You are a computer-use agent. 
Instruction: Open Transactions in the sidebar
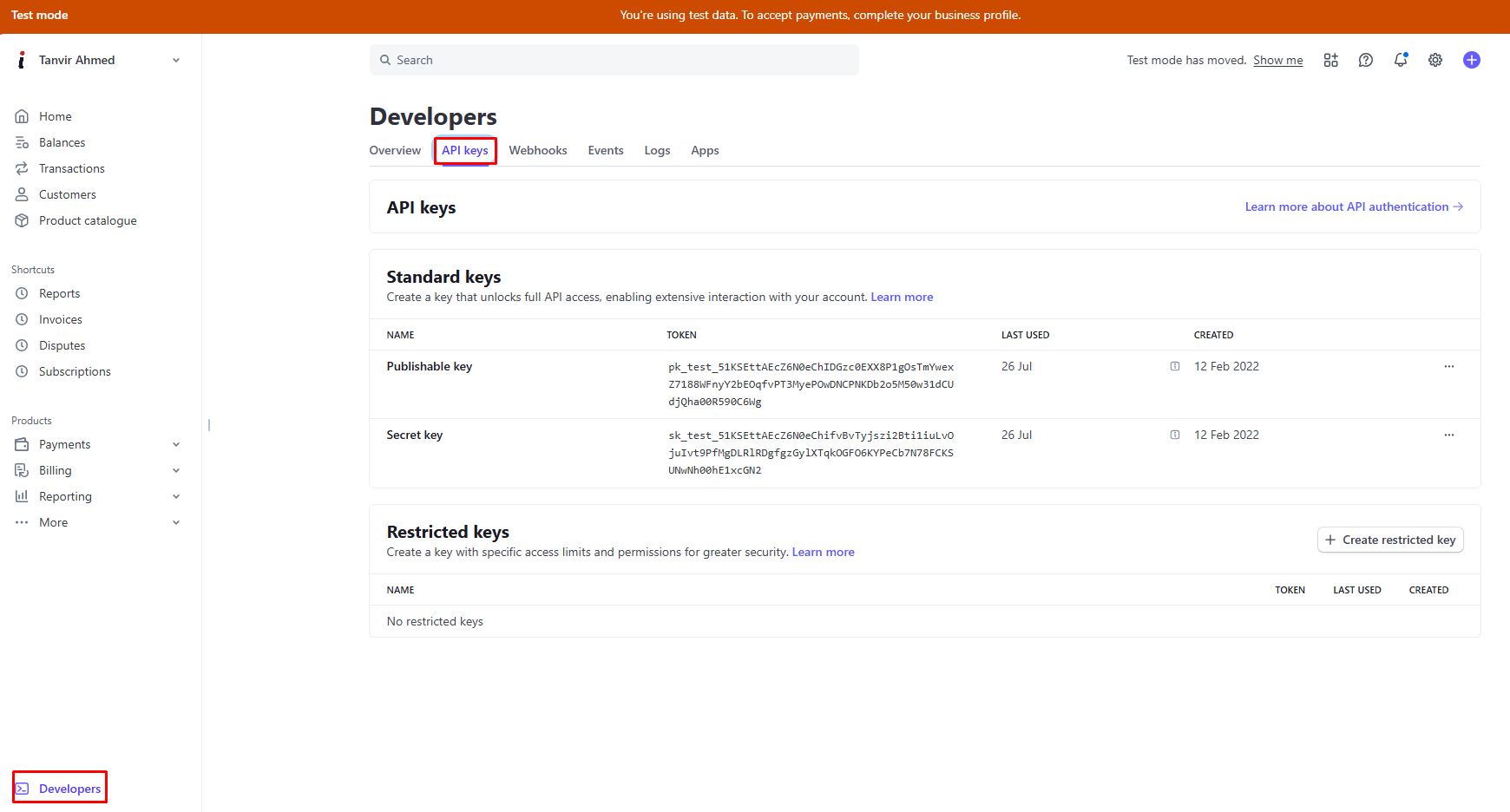pos(72,168)
